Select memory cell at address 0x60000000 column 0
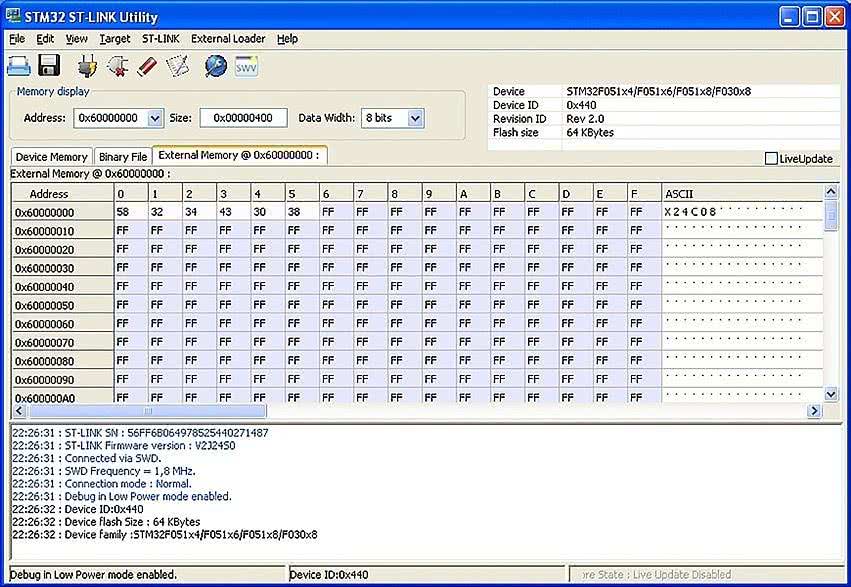This screenshot has width=851, height=587. (x=130, y=212)
